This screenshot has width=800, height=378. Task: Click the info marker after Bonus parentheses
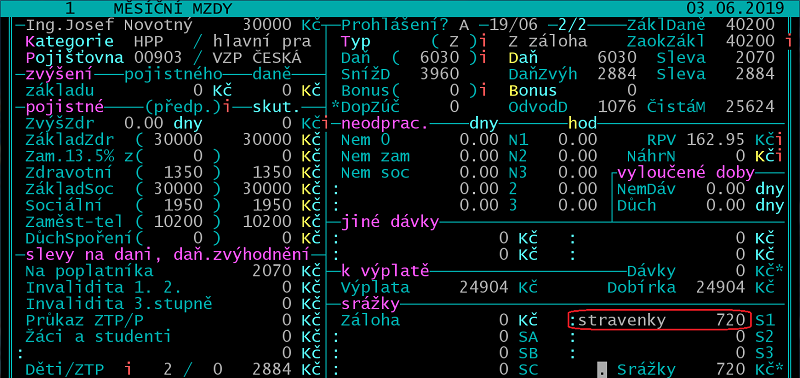coord(483,91)
